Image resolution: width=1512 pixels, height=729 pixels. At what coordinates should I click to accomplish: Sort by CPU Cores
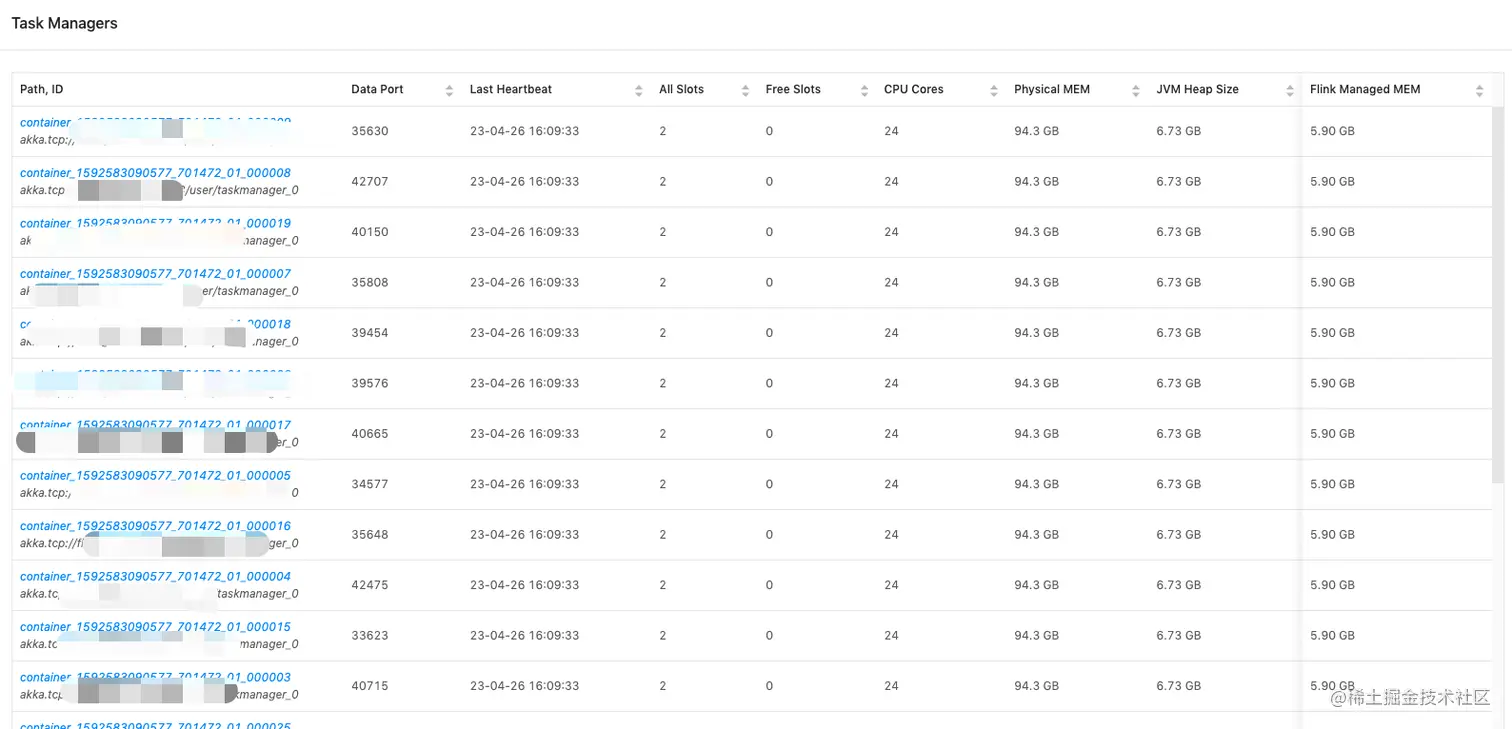click(x=994, y=89)
